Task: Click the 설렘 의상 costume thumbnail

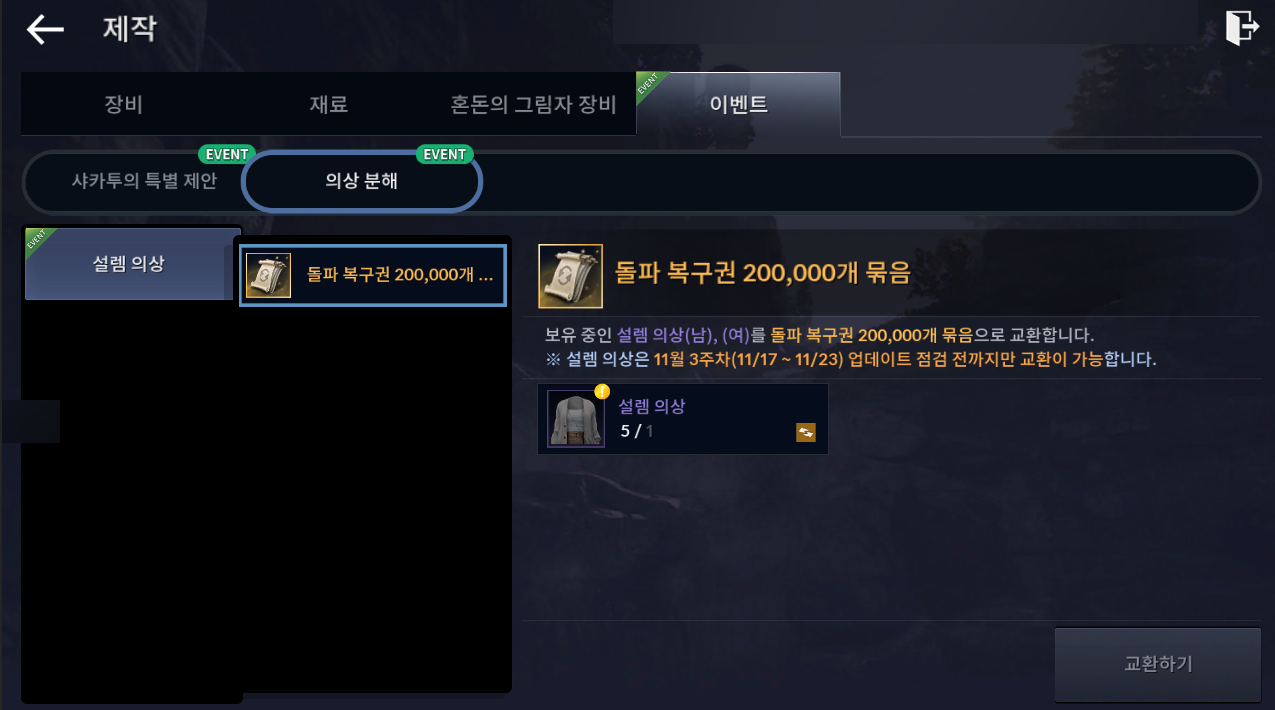Action: pos(576,418)
